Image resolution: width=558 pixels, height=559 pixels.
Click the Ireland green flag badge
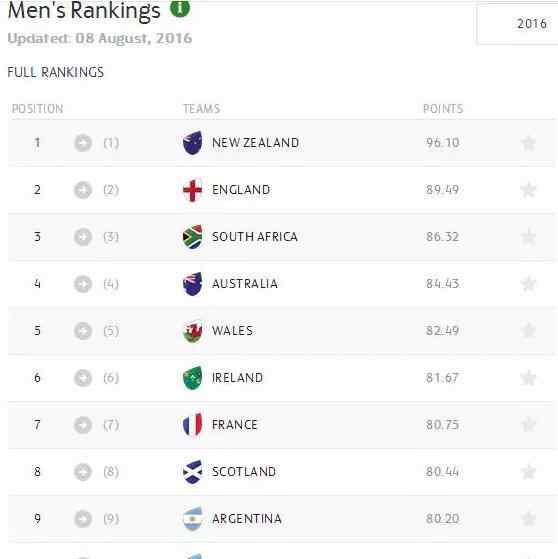click(192, 378)
